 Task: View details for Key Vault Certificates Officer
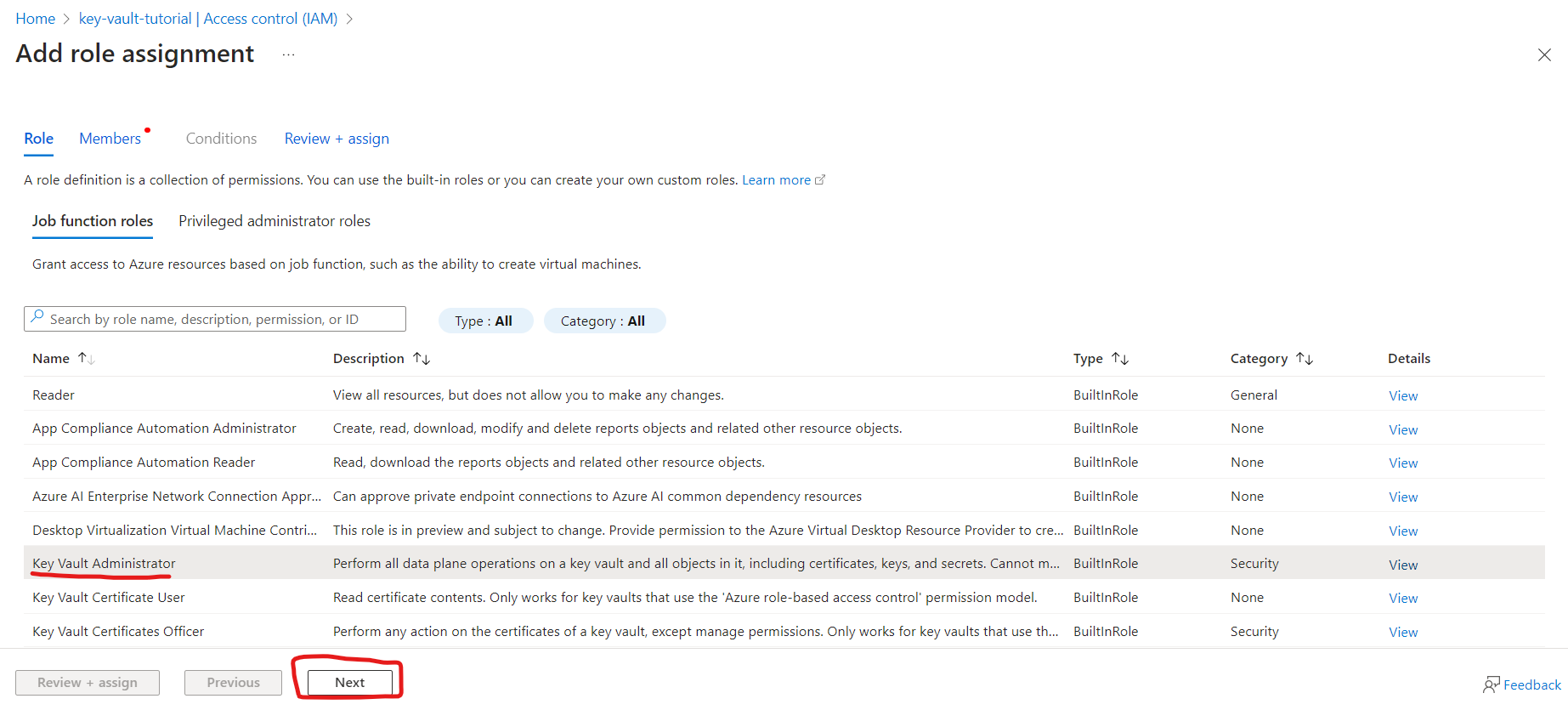click(1403, 632)
